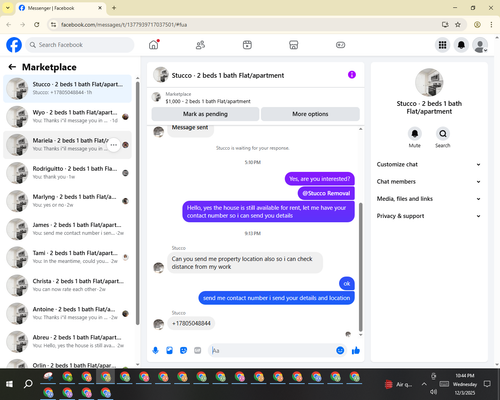
Task: Open the Mariela conversation
Action: click(x=67, y=145)
